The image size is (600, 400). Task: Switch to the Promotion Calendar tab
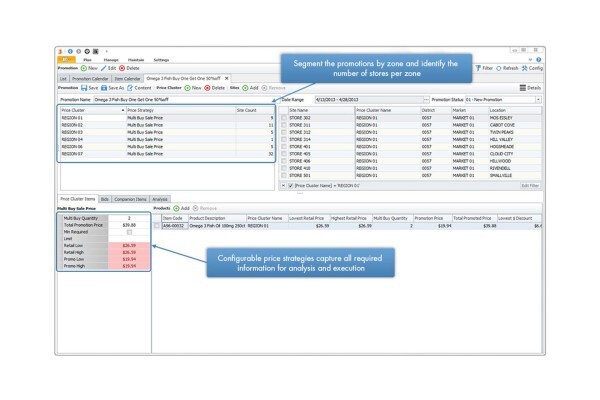tap(90, 78)
